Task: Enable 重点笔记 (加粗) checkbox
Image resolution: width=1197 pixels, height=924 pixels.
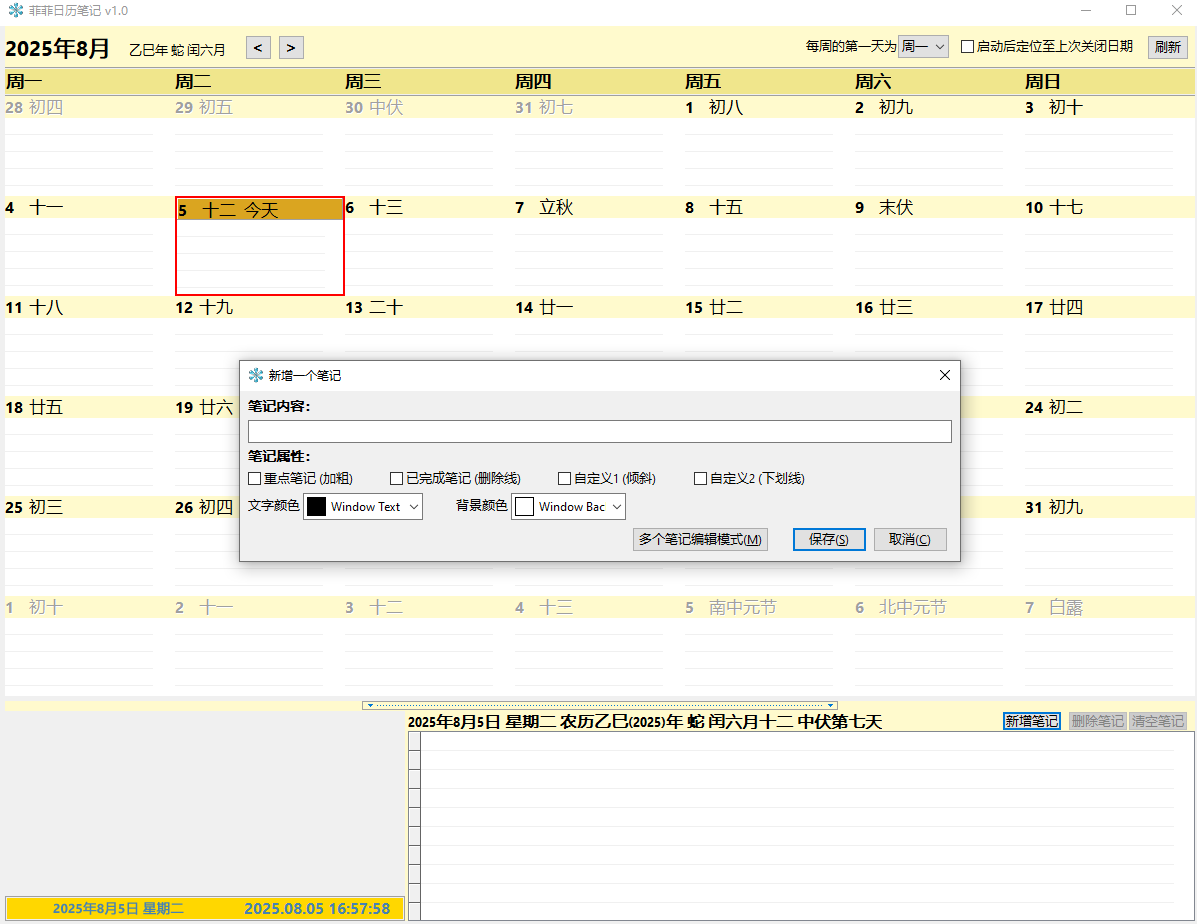Action: [255, 479]
